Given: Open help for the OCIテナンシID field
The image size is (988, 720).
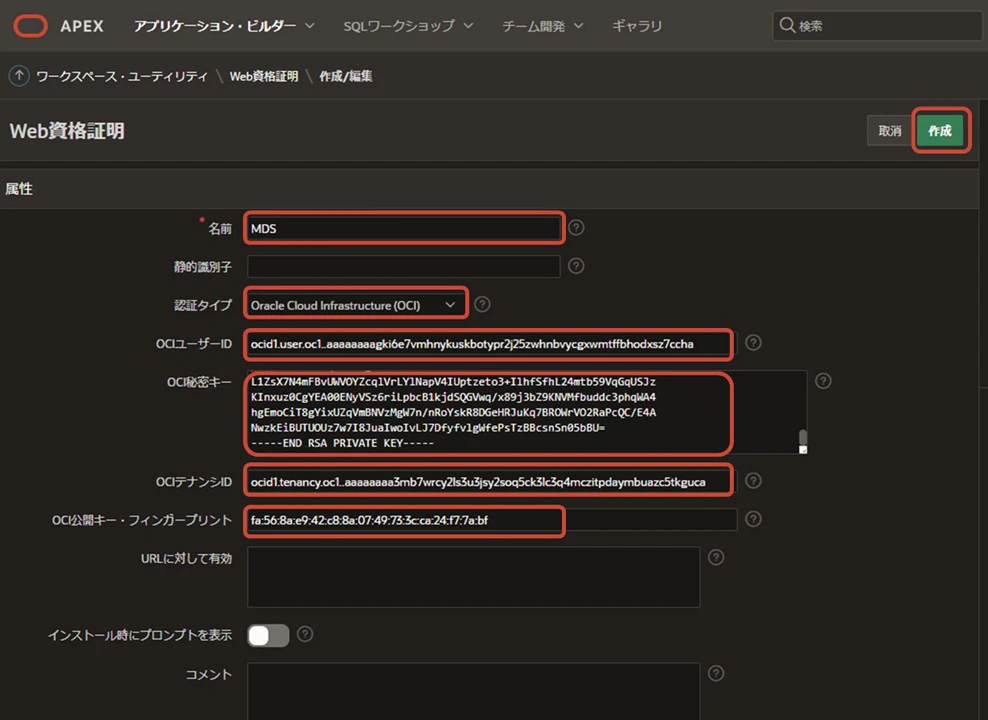Looking at the screenshot, I should (753, 481).
